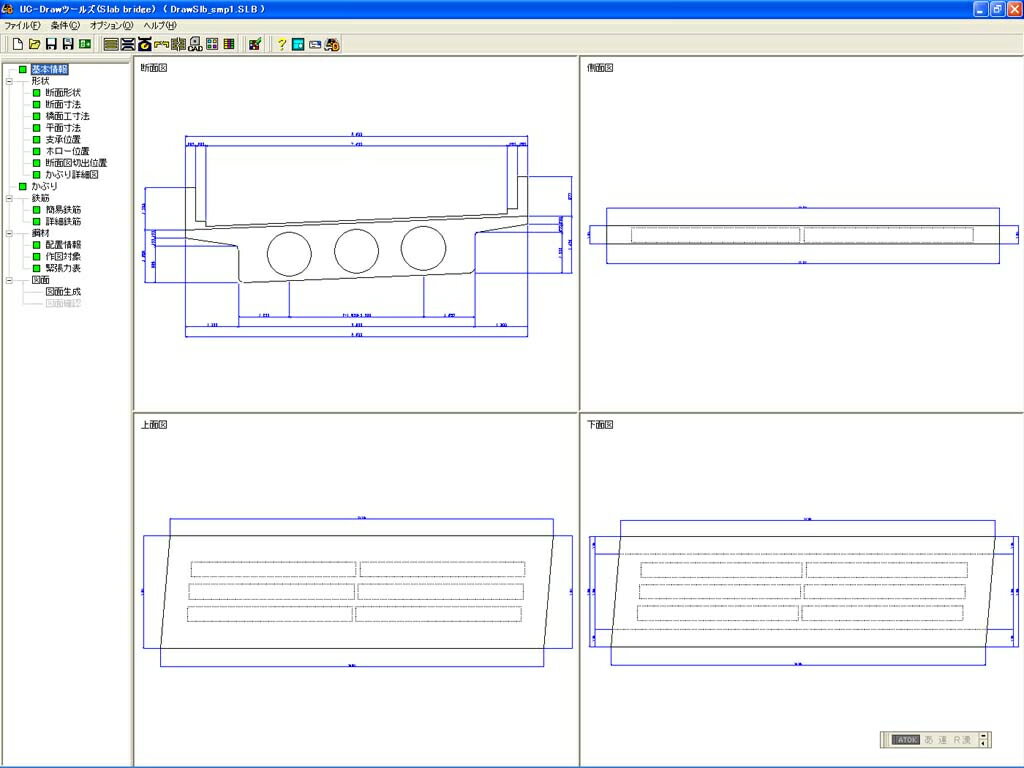This screenshot has height=768, width=1024.
Task: Toggle the green indicator next to かぶり
Action: point(22,186)
